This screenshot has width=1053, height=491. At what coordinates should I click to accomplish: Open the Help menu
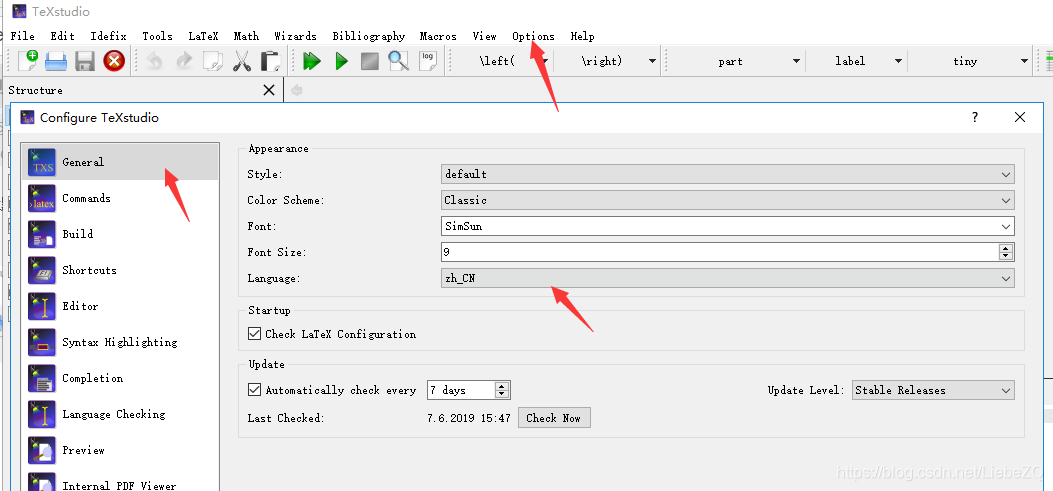pyautogui.click(x=582, y=36)
